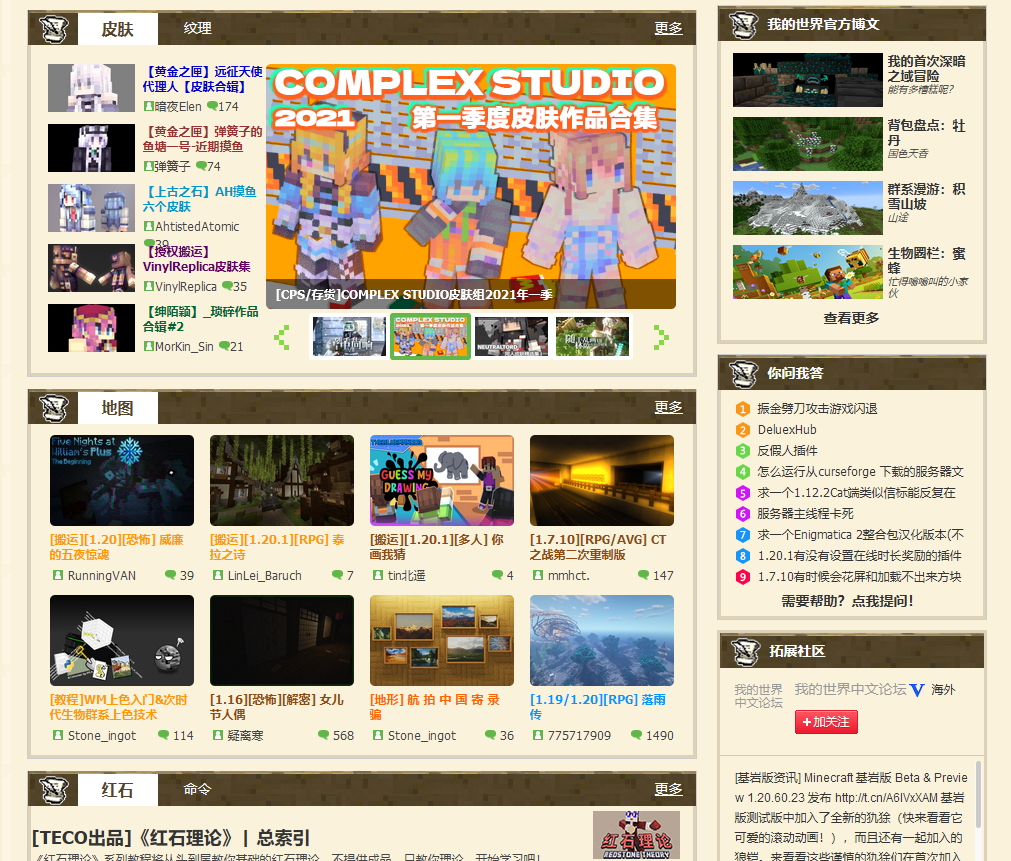Click the 拓展社区 header icon
This screenshot has height=861, width=1011.
click(745, 651)
